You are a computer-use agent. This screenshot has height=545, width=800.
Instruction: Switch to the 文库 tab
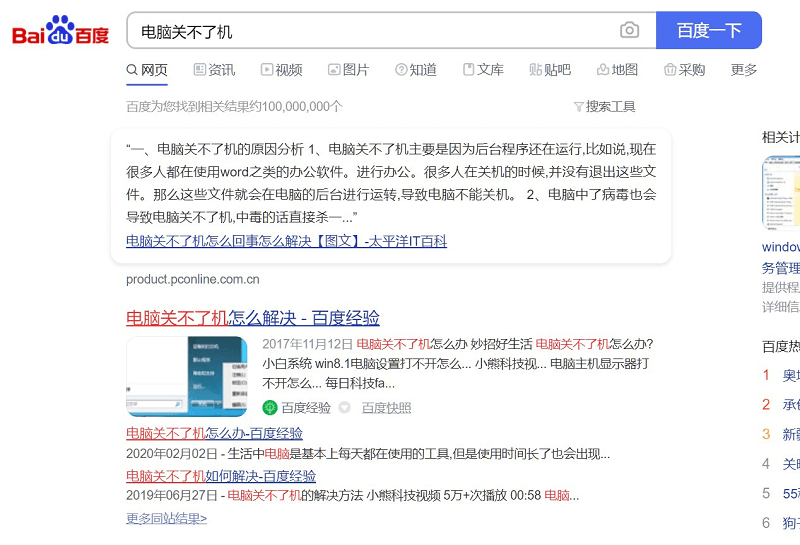(x=483, y=70)
